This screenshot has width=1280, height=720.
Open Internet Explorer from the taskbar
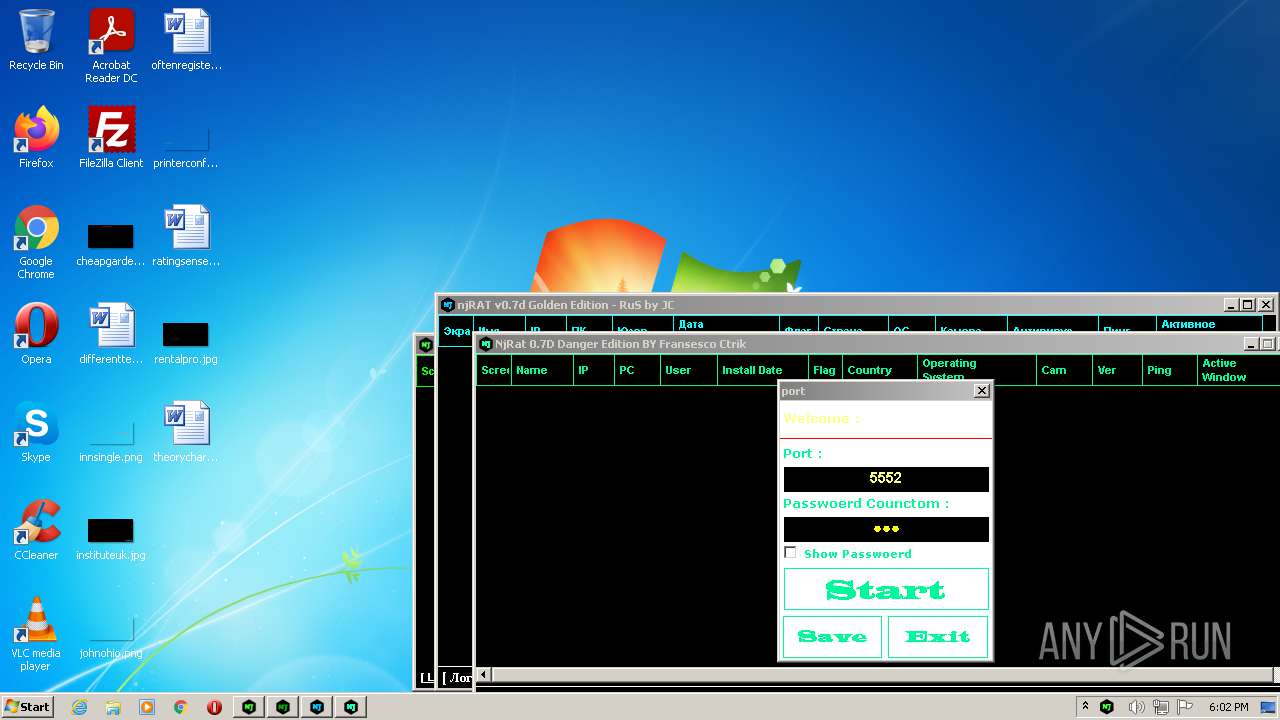tap(79, 707)
